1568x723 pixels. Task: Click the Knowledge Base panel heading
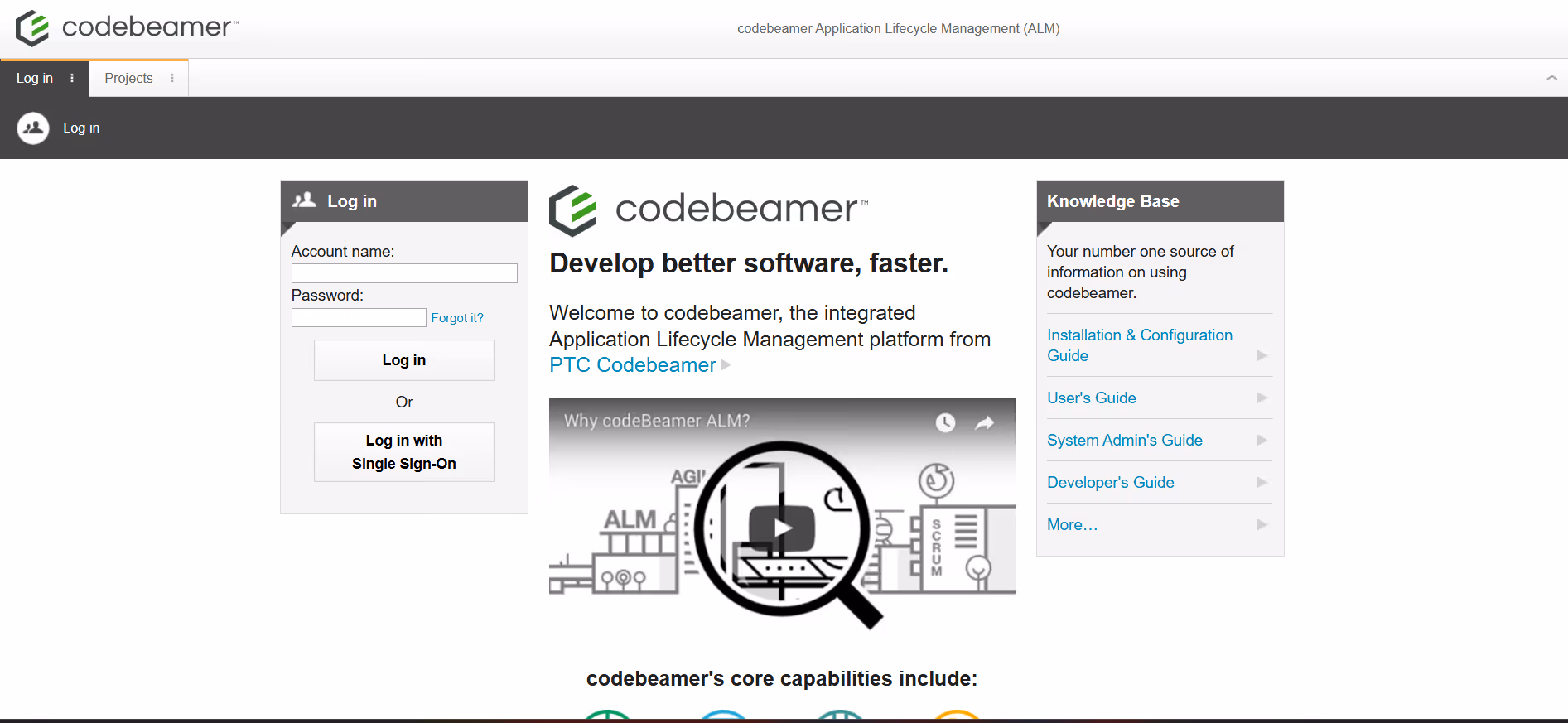(1113, 201)
